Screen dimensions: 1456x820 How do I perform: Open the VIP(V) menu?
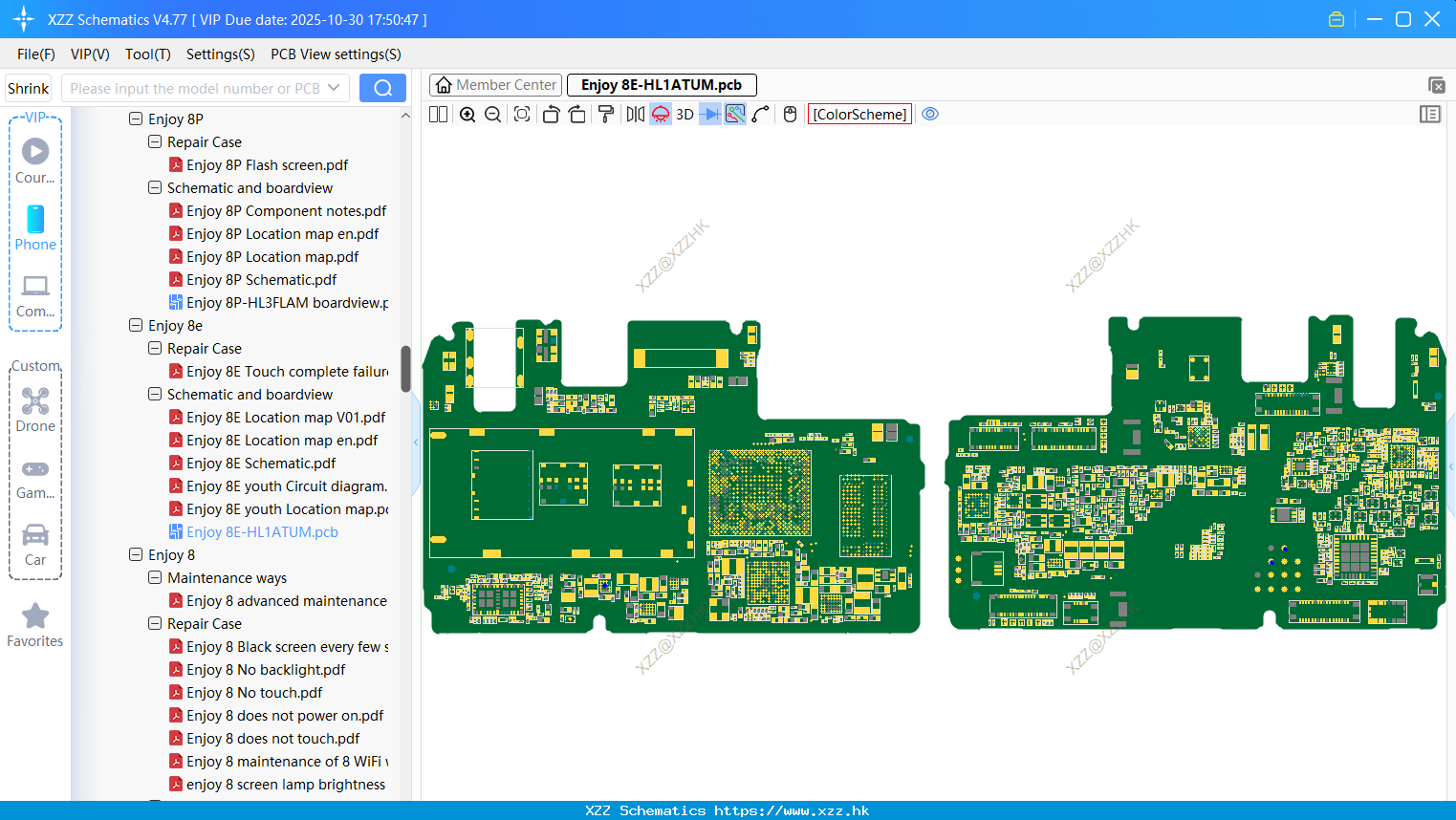(90, 54)
